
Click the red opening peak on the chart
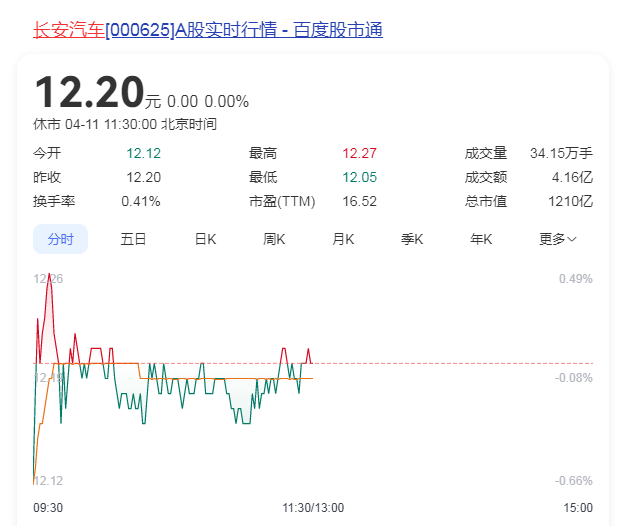pos(49,275)
